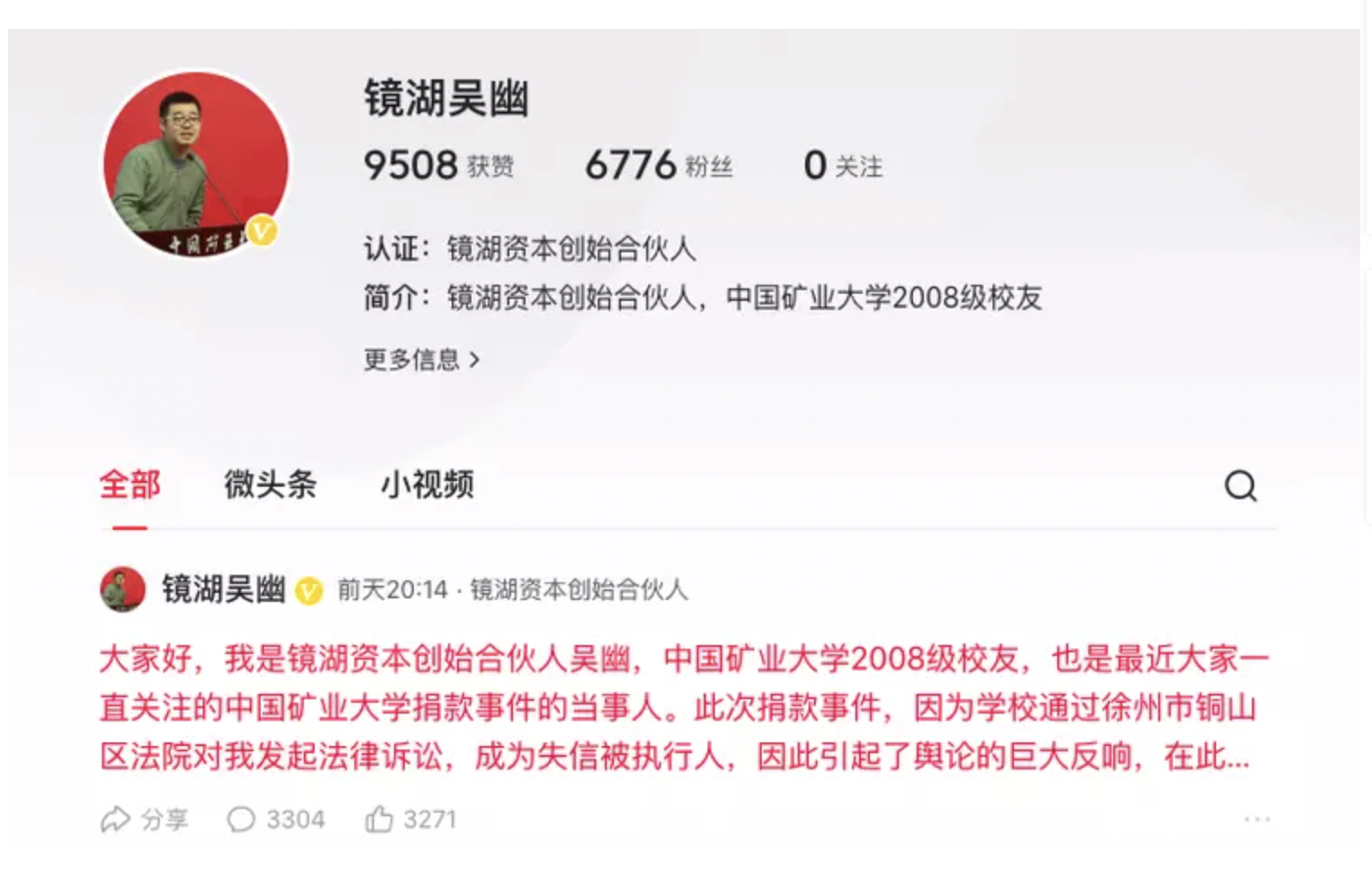1372x892 pixels.
Task: Open the 0 关注 following list
Action: coord(843,166)
